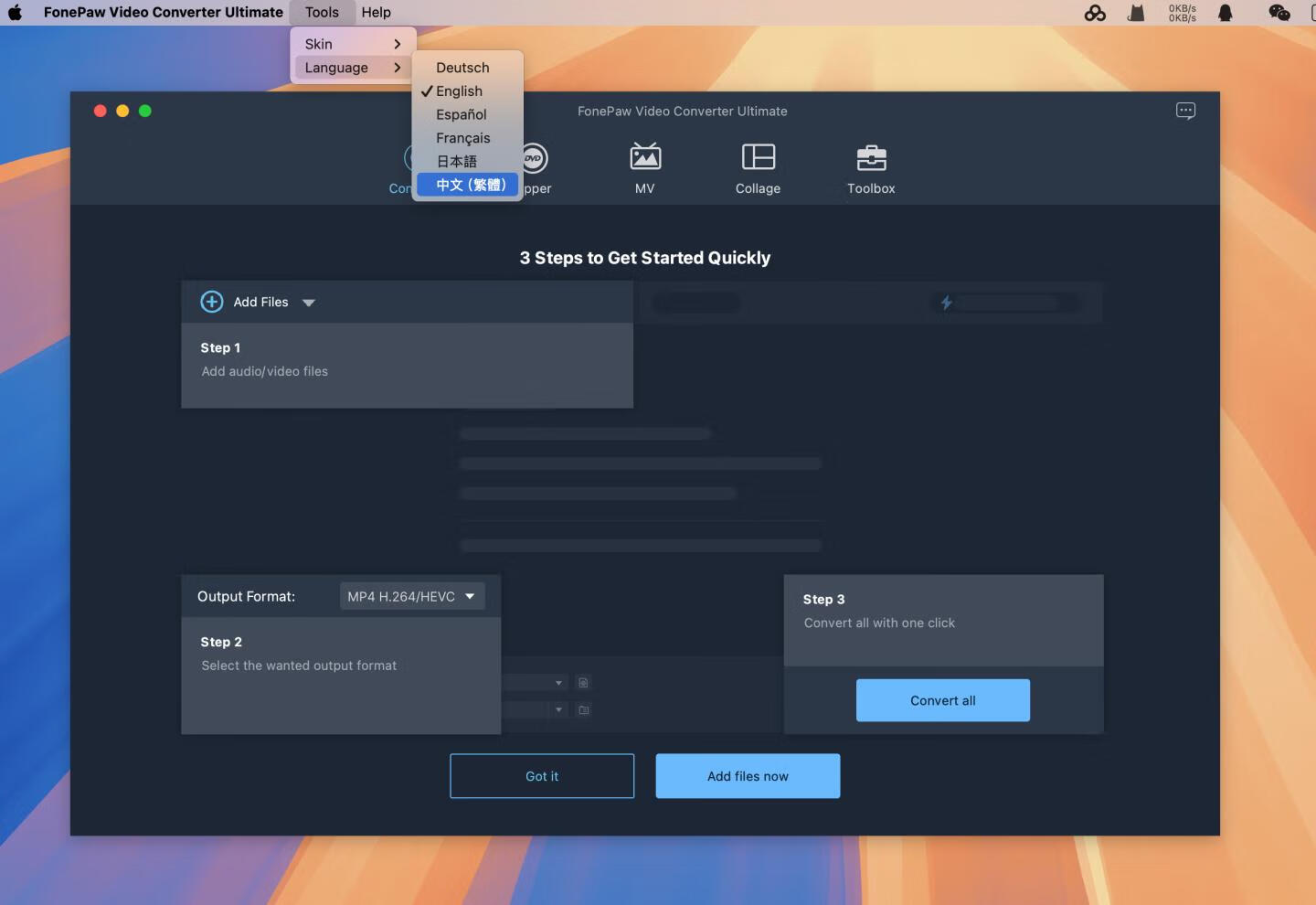Click the network speed indicator in menu bar
This screenshot has width=1316, height=905.
coord(1183,12)
